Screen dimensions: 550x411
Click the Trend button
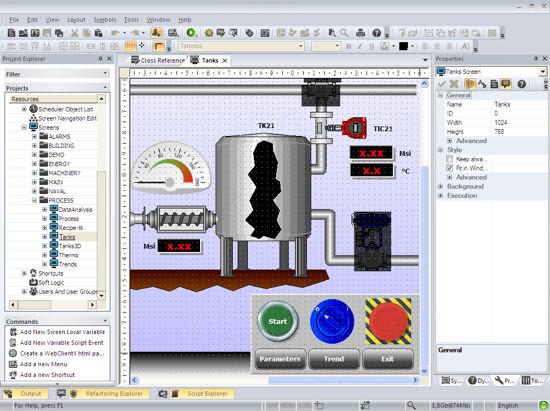click(x=334, y=359)
